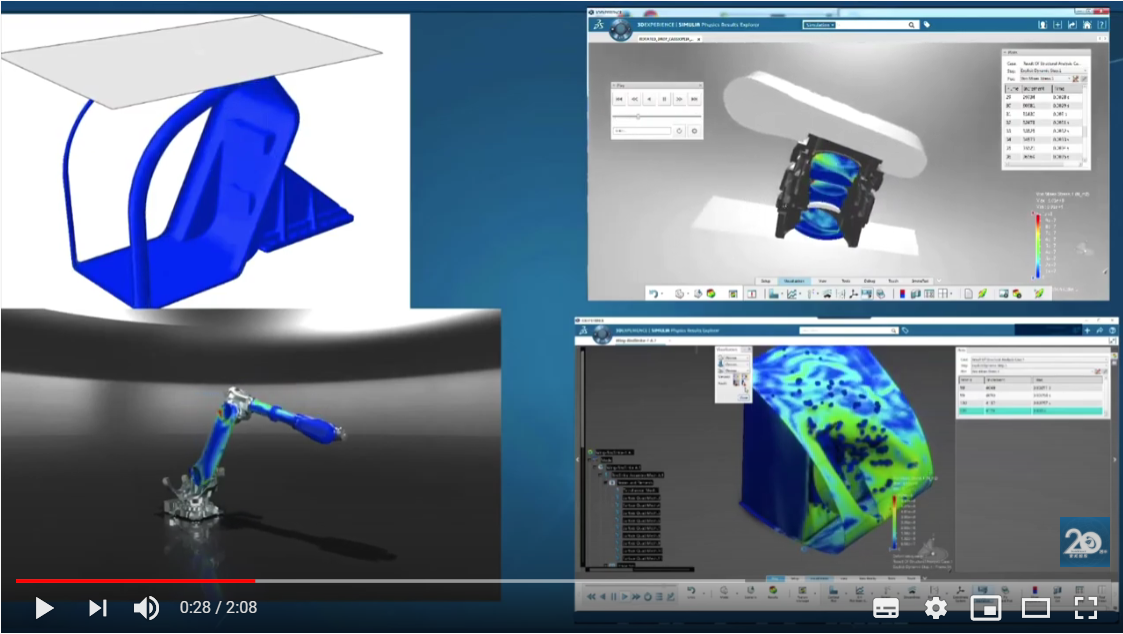1123x634 pixels.
Task: Click vertical scrollbar of upper Plots table
Action: pyautogui.click(x=1086, y=122)
